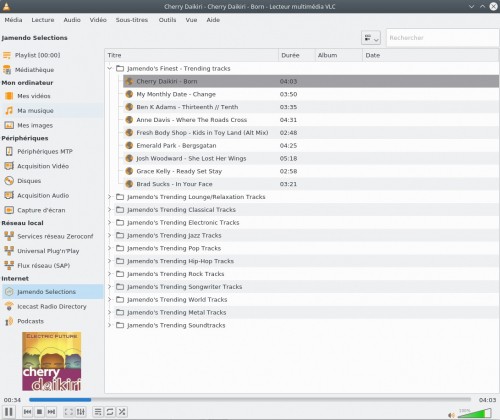500x420 pixels.
Task: Expand Jamendo's Trending Lounge/Relaxation Tracks
Action: 109,197
